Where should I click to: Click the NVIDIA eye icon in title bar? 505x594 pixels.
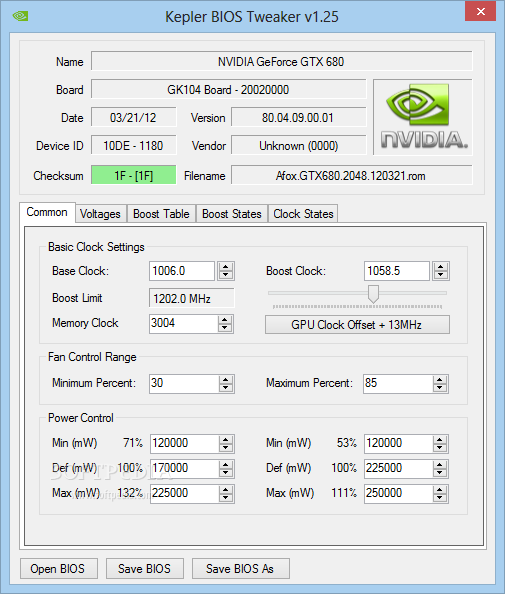(x=20, y=16)
